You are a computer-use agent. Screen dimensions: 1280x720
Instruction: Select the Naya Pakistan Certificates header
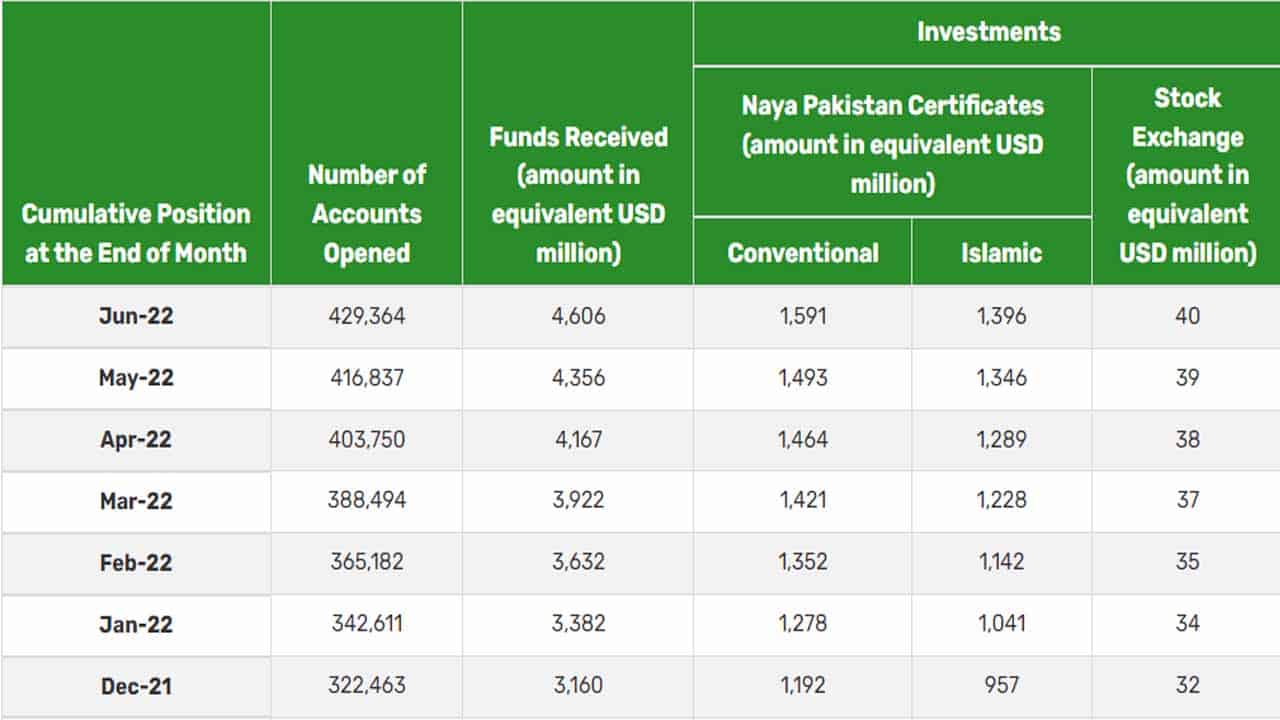pyautogui.click(x=892, y=144)
